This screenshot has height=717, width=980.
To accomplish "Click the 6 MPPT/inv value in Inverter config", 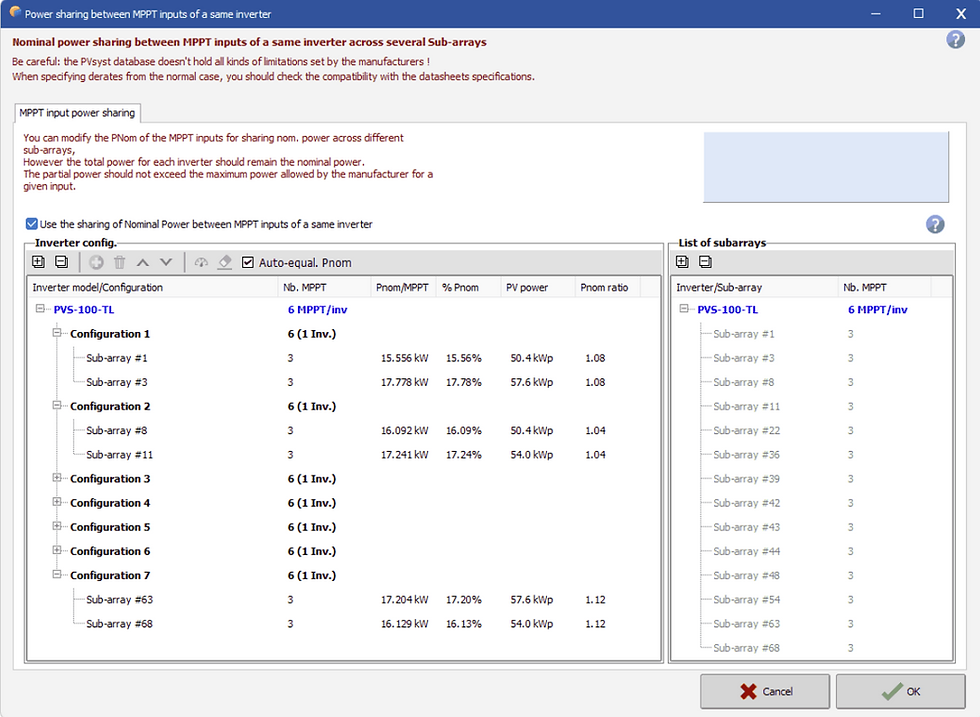I will click(x=318, y=309).
